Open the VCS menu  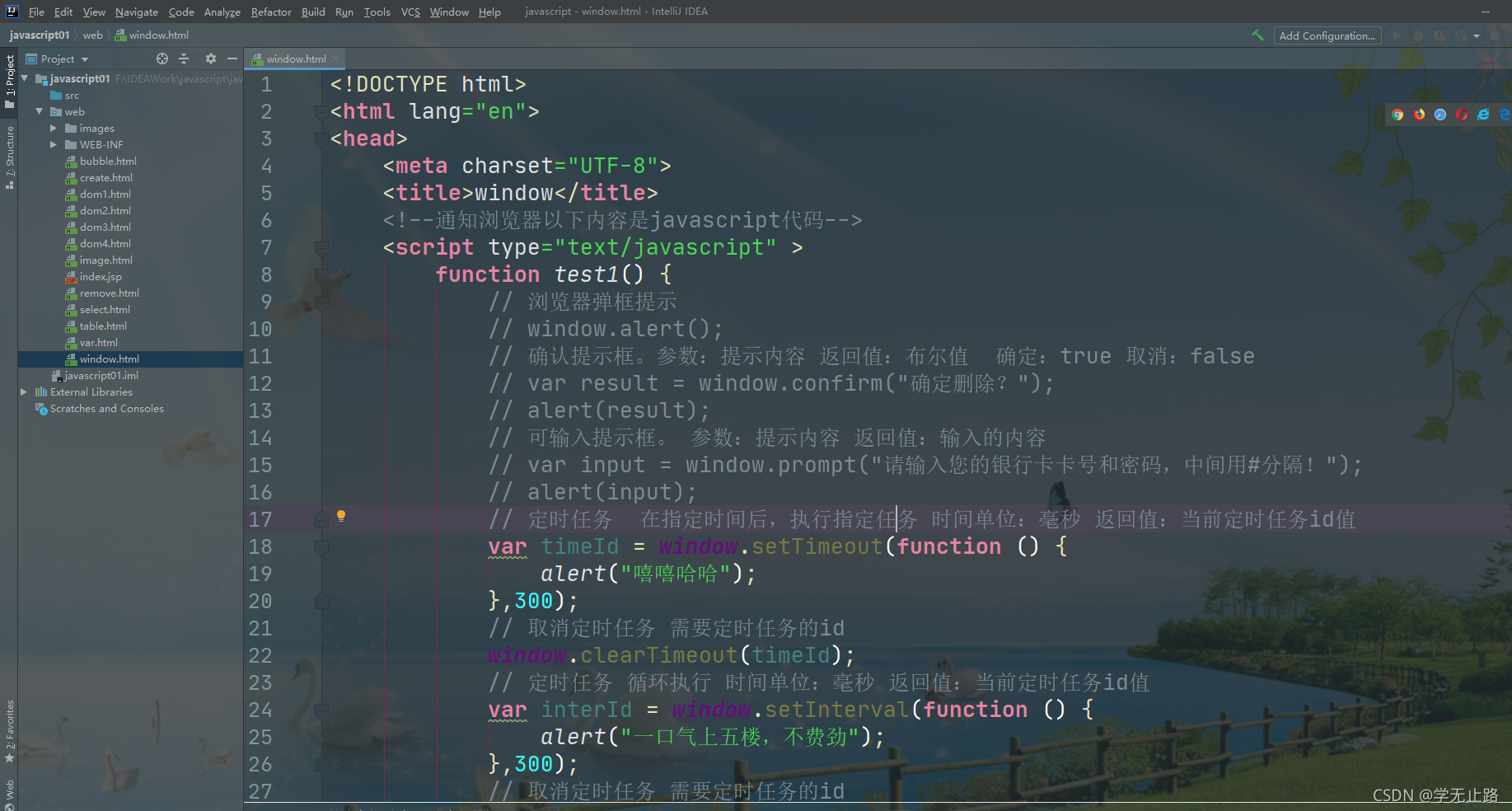410,12
